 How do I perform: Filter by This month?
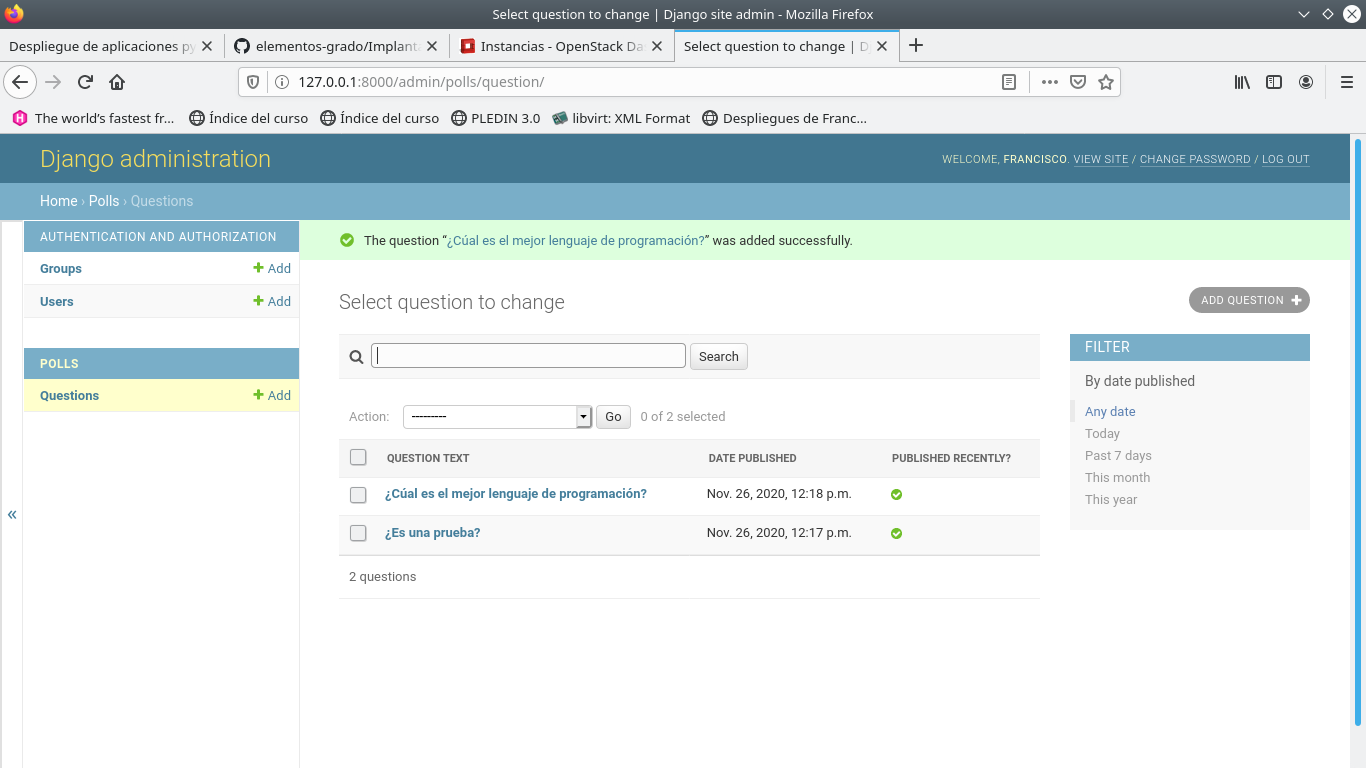coord(1117,478)
